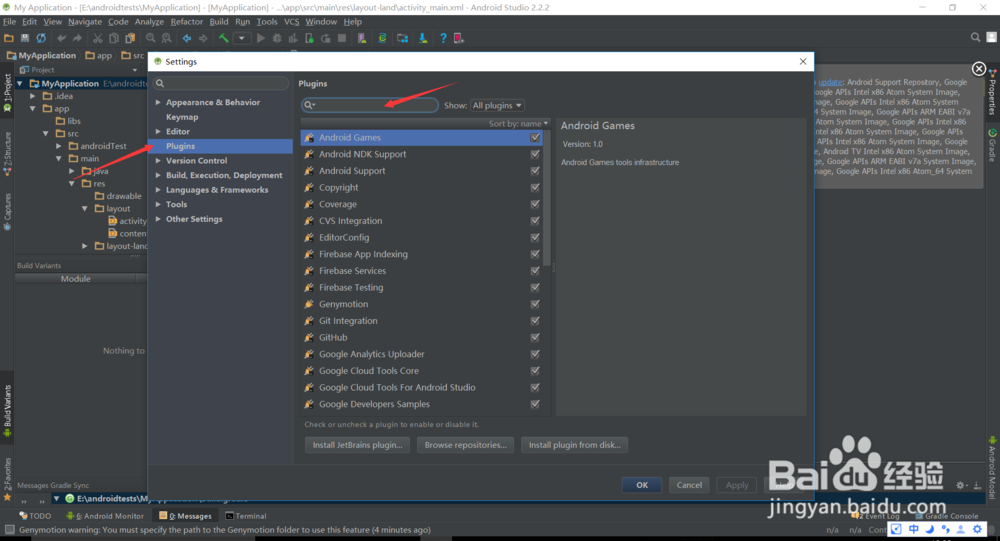
Task: Click the Synchronize refresh icon
Action: [41, 38]
